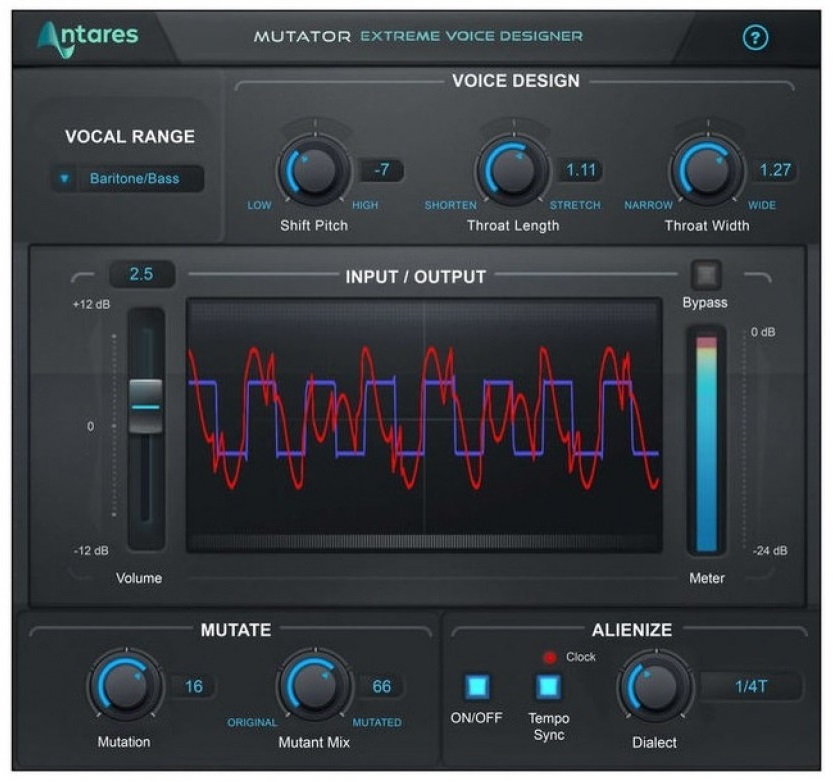Click the red Clock indicator light

(550, 658)
